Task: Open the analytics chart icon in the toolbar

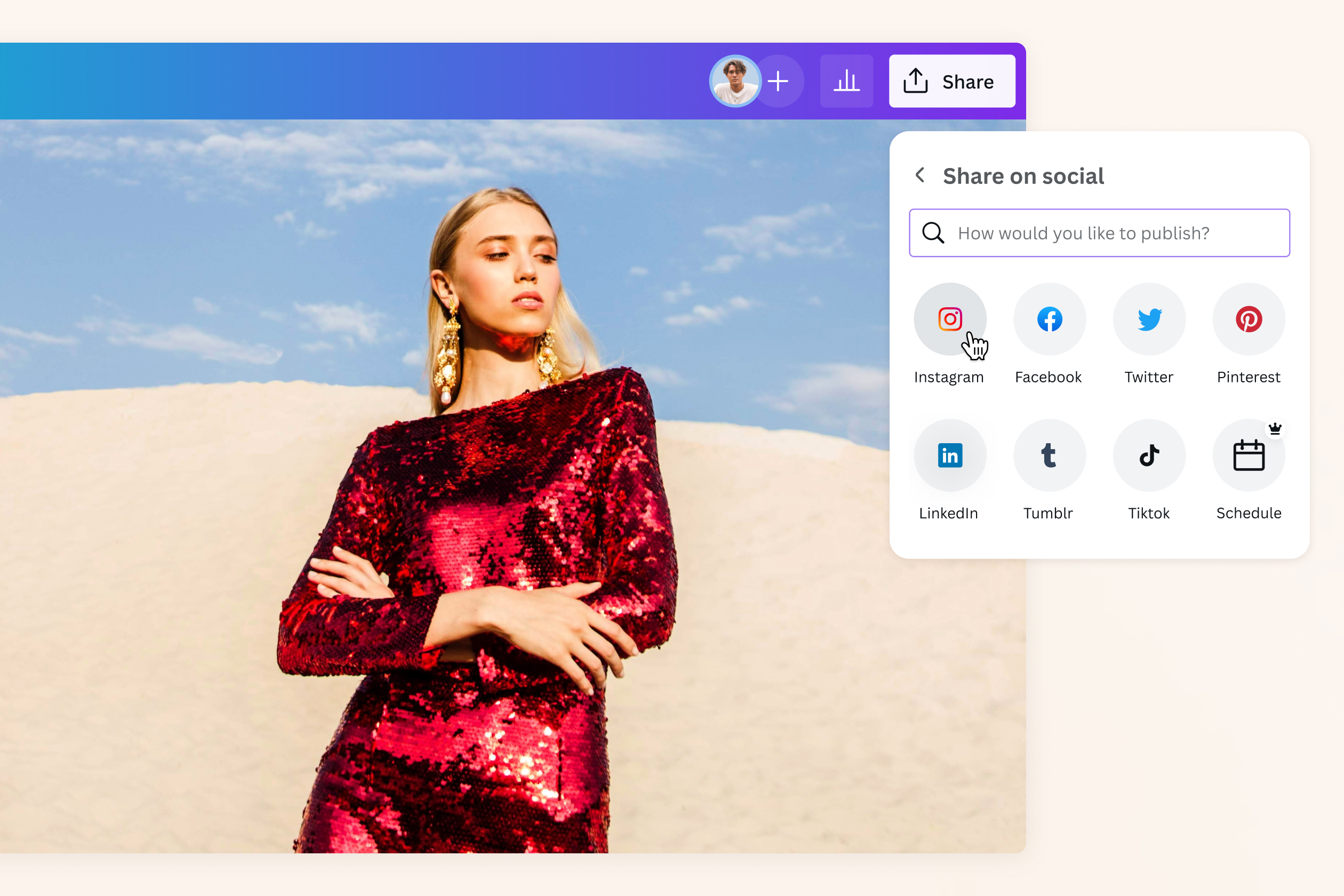Action: click(846, 81)
